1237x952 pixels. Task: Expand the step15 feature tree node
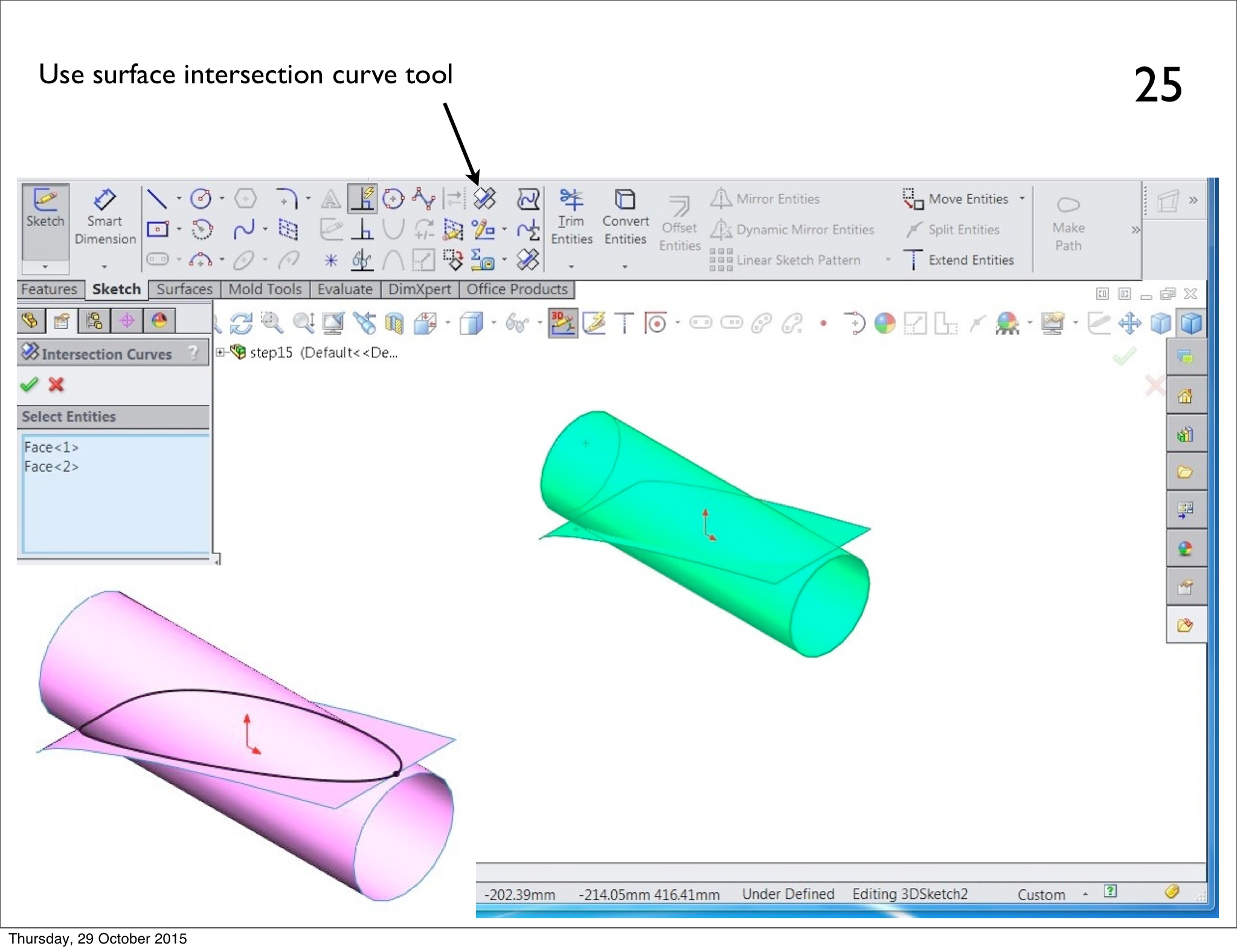tap(220, 352)
